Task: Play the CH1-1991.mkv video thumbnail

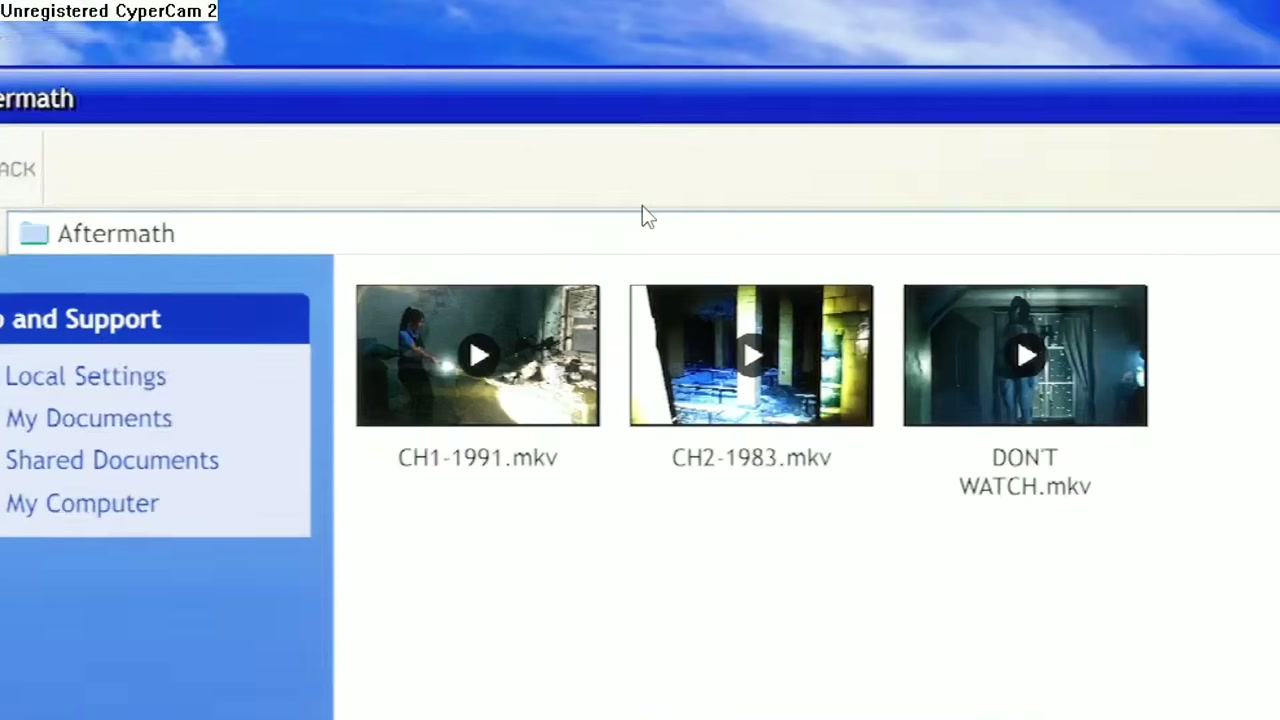Action: pos(478,355)
